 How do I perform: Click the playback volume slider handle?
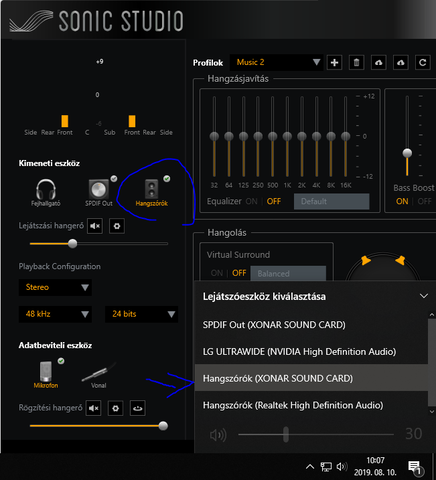coord(72,244)
